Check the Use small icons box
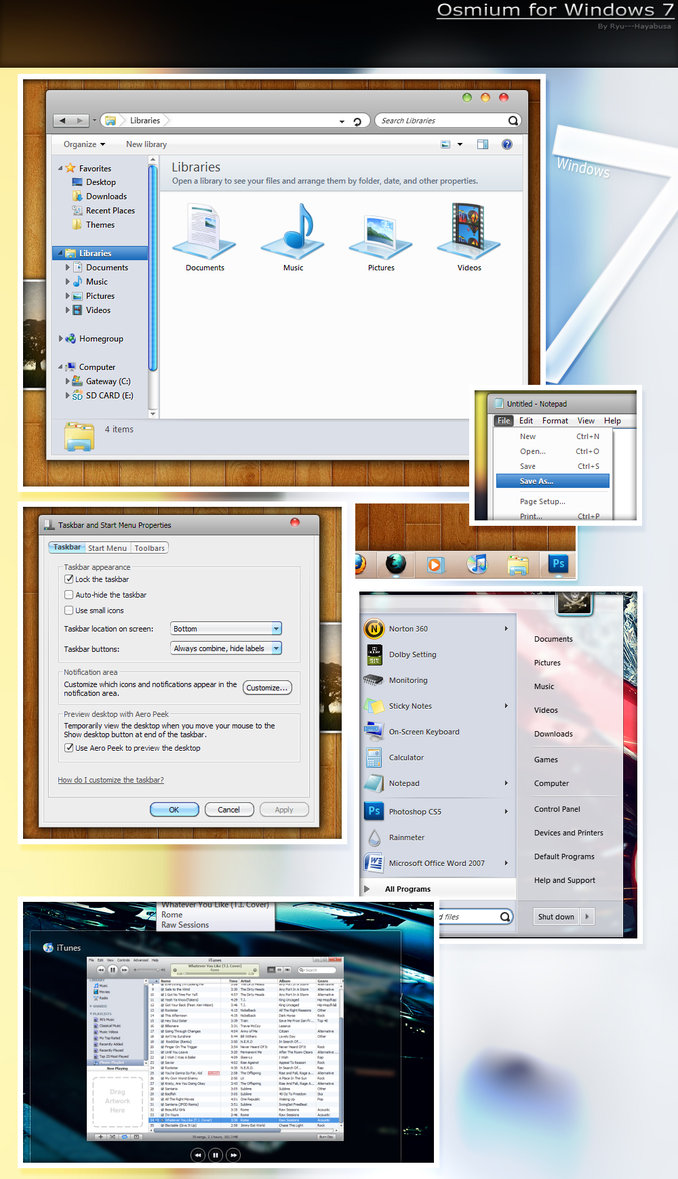Viewport: 678px width, 1179px height. point(69,610)
